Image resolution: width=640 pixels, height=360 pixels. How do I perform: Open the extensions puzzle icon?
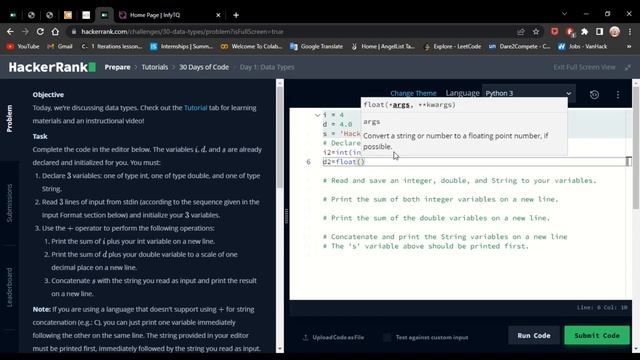click(584, 31)
